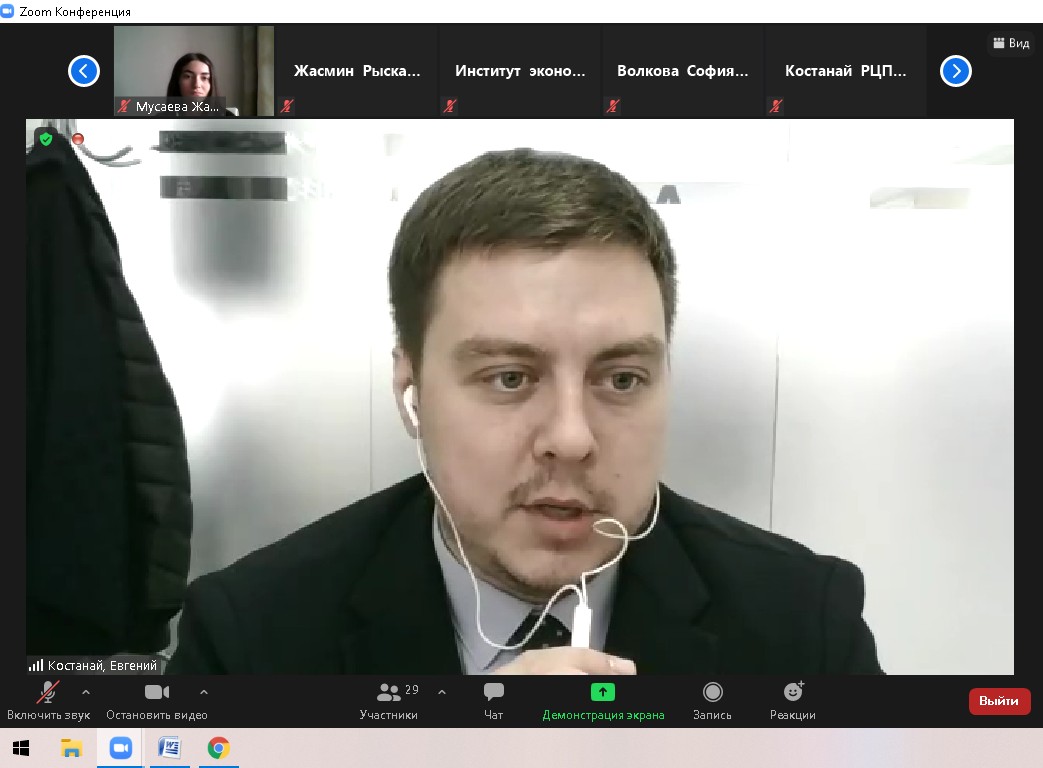Viewport: 1043px width, 768px height.
Task: Start recording with Запись button
Action: [x=712, y=701]
